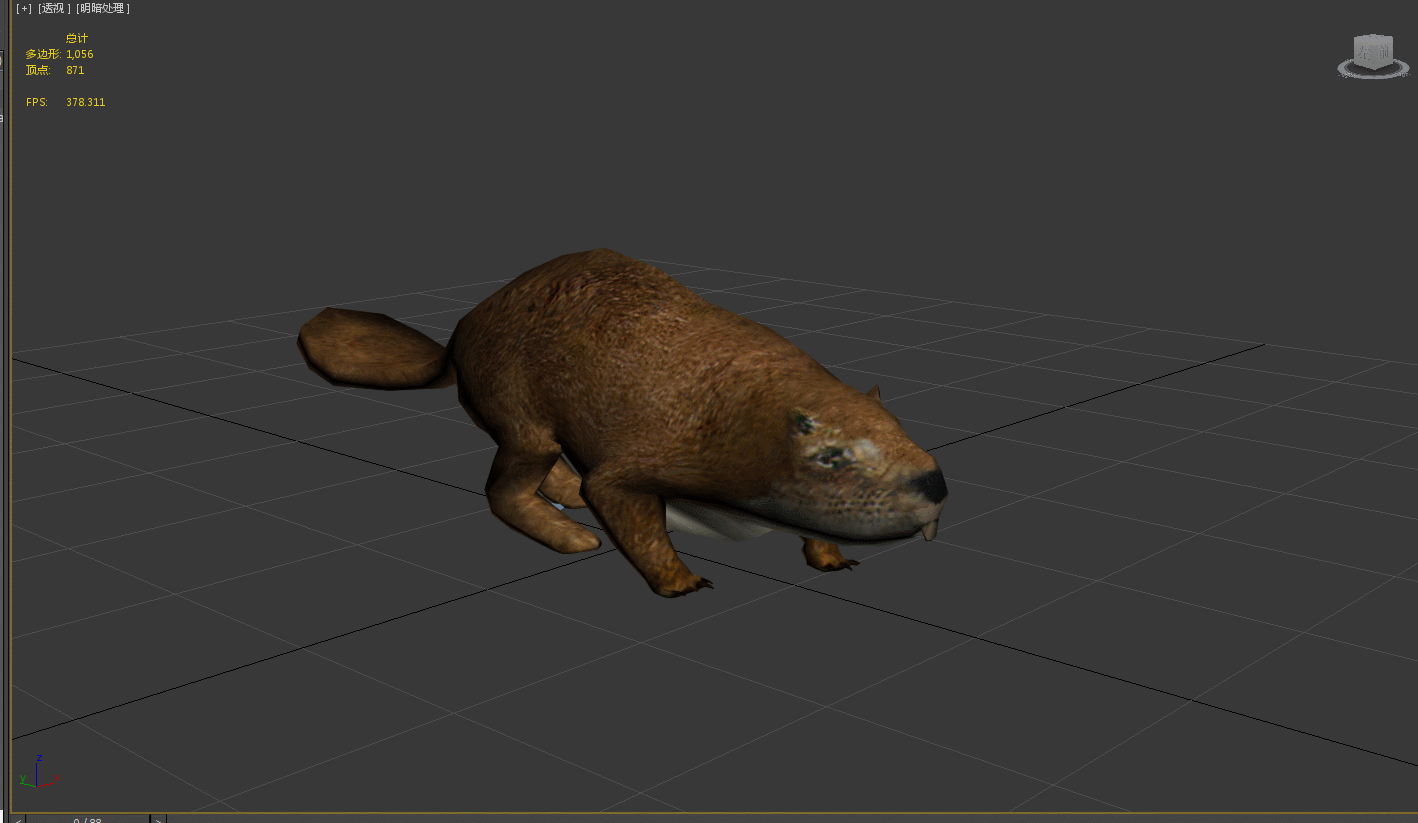Click the time slider showing 0 / 88
This screenshot has height=823, width=1418.
(87, 819)
